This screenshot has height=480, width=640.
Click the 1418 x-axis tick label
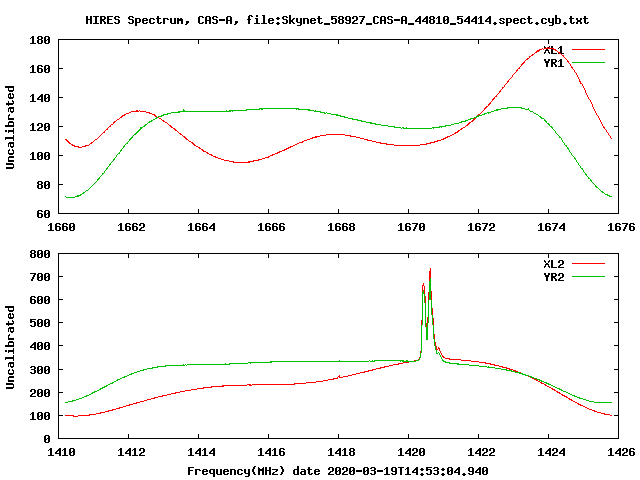click(x=341, y=452)
